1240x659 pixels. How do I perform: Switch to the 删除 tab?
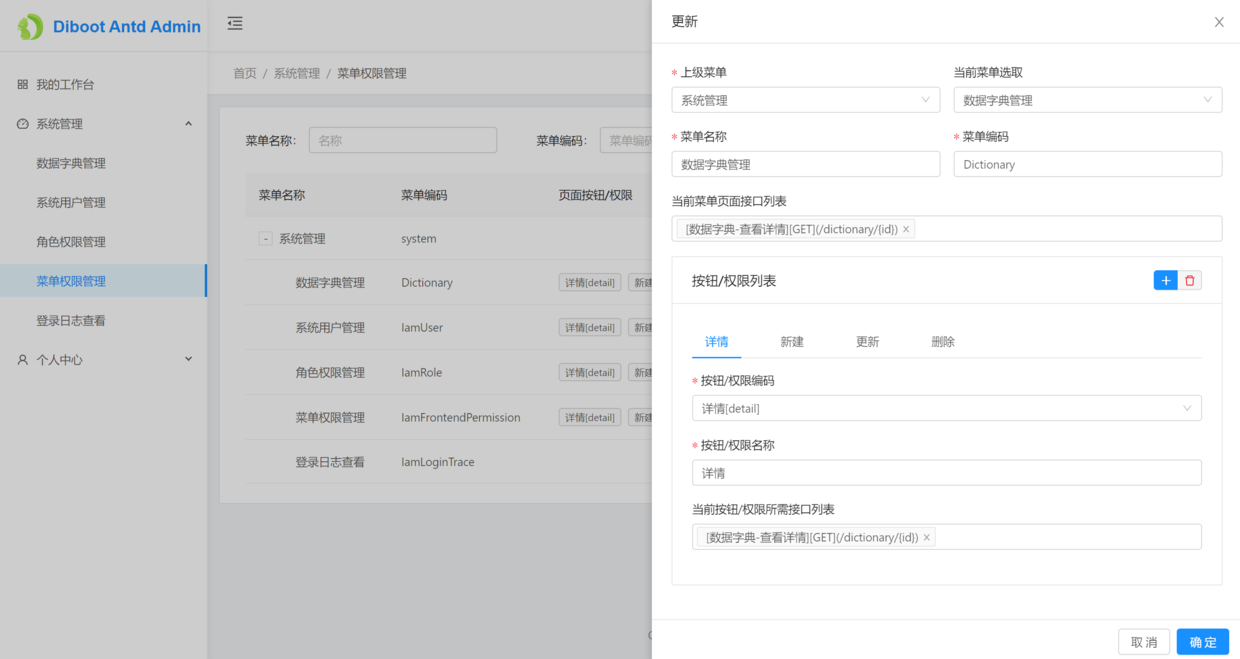943,341
